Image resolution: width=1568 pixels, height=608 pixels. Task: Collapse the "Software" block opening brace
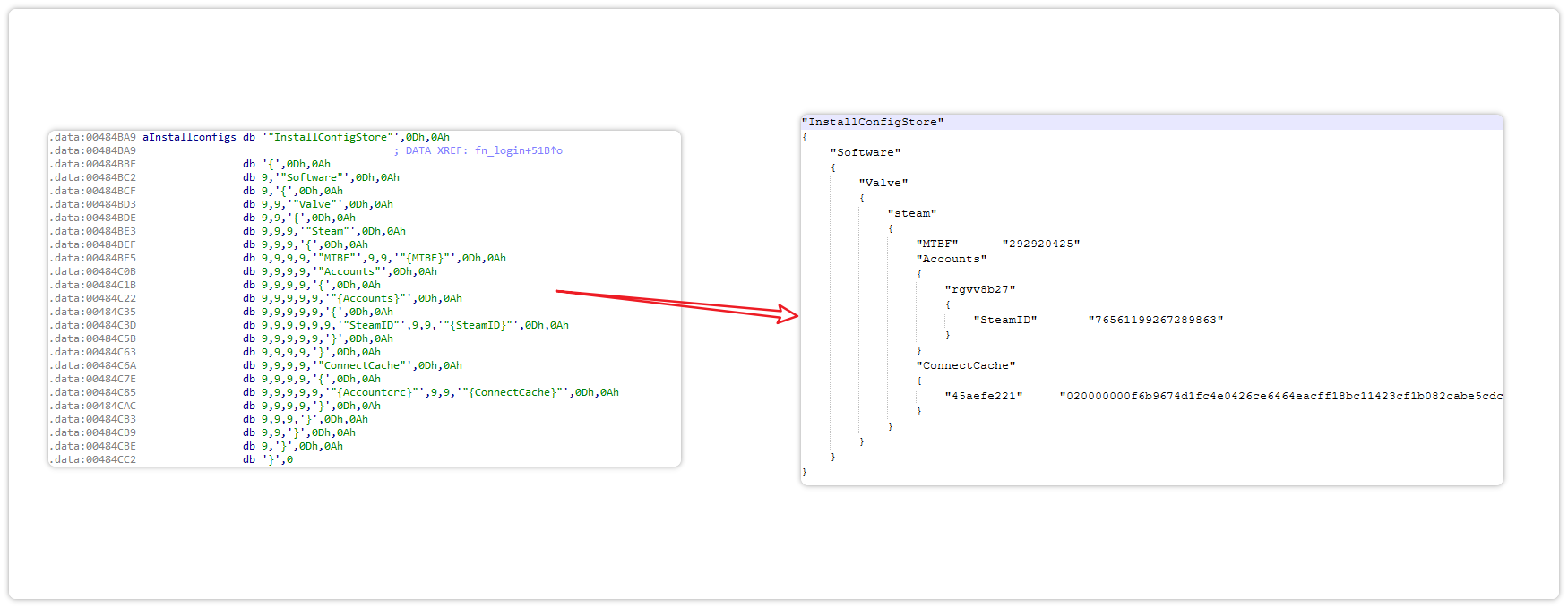833,167
